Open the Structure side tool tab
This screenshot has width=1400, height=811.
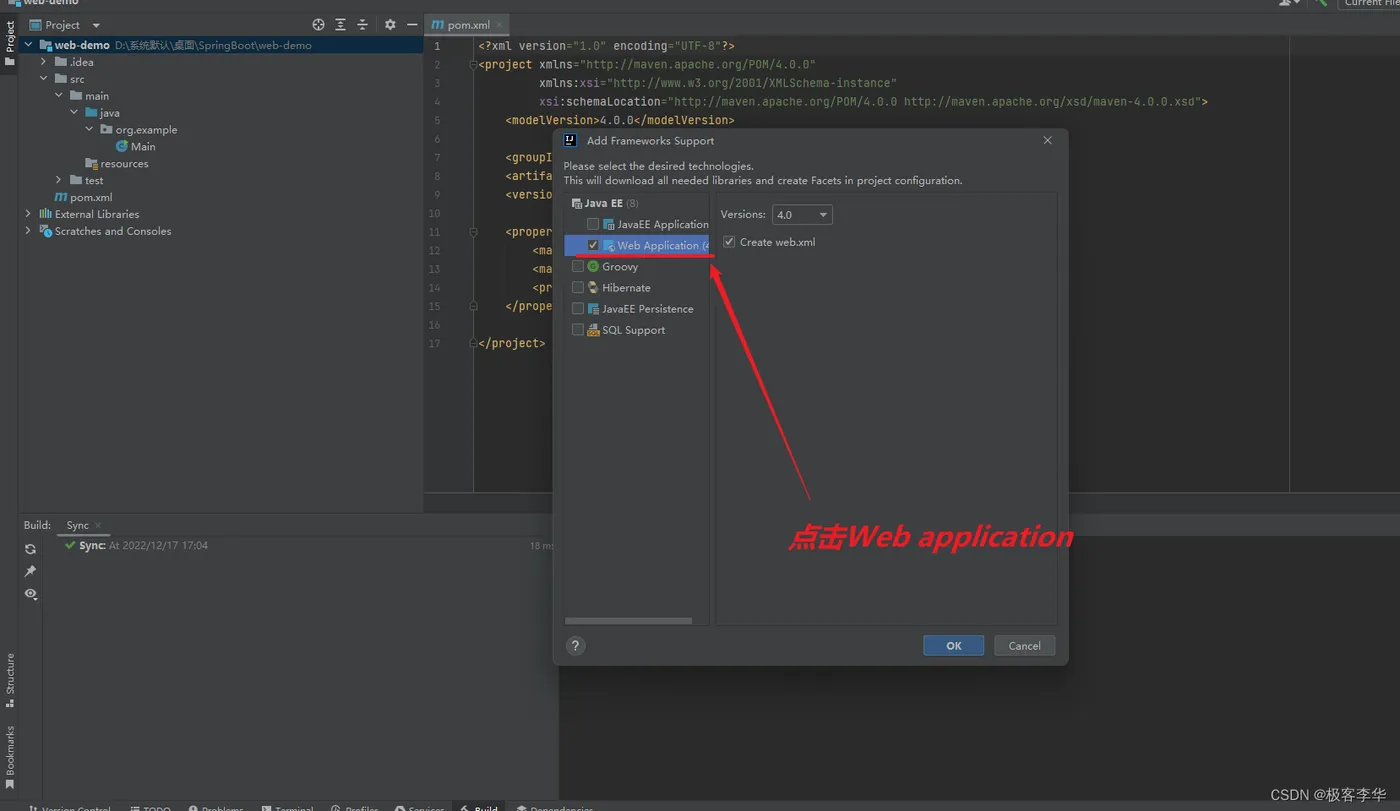click(10, 681)
